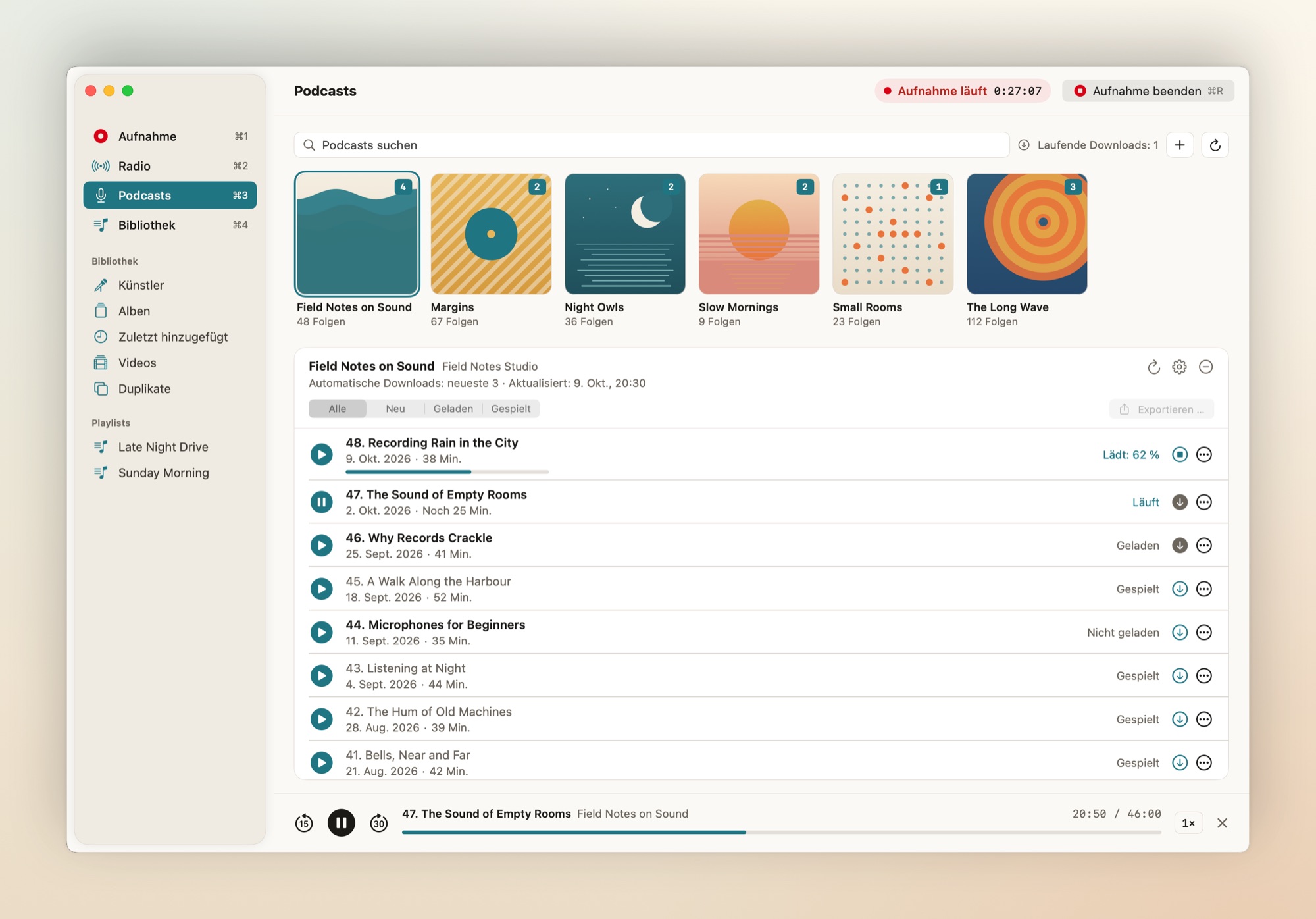Add a new podcast with plus button

coord(1180,145)
